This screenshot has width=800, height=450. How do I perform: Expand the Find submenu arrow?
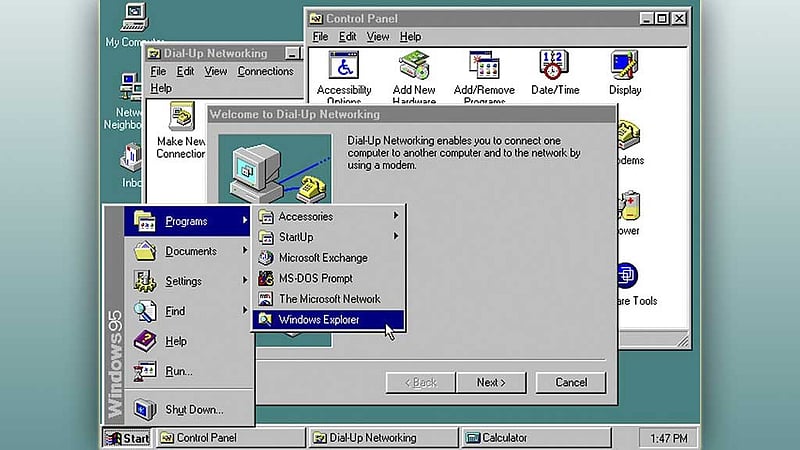coord(245,310)
